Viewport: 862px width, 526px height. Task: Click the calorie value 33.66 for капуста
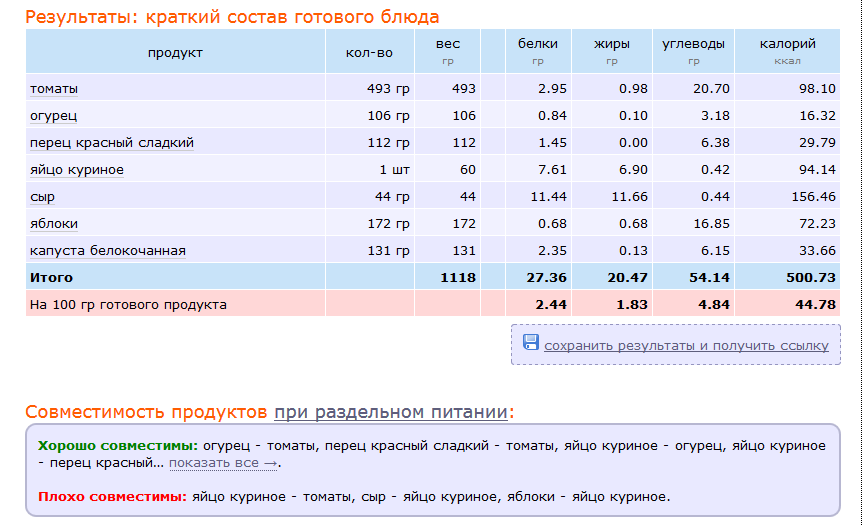[817, 251]
